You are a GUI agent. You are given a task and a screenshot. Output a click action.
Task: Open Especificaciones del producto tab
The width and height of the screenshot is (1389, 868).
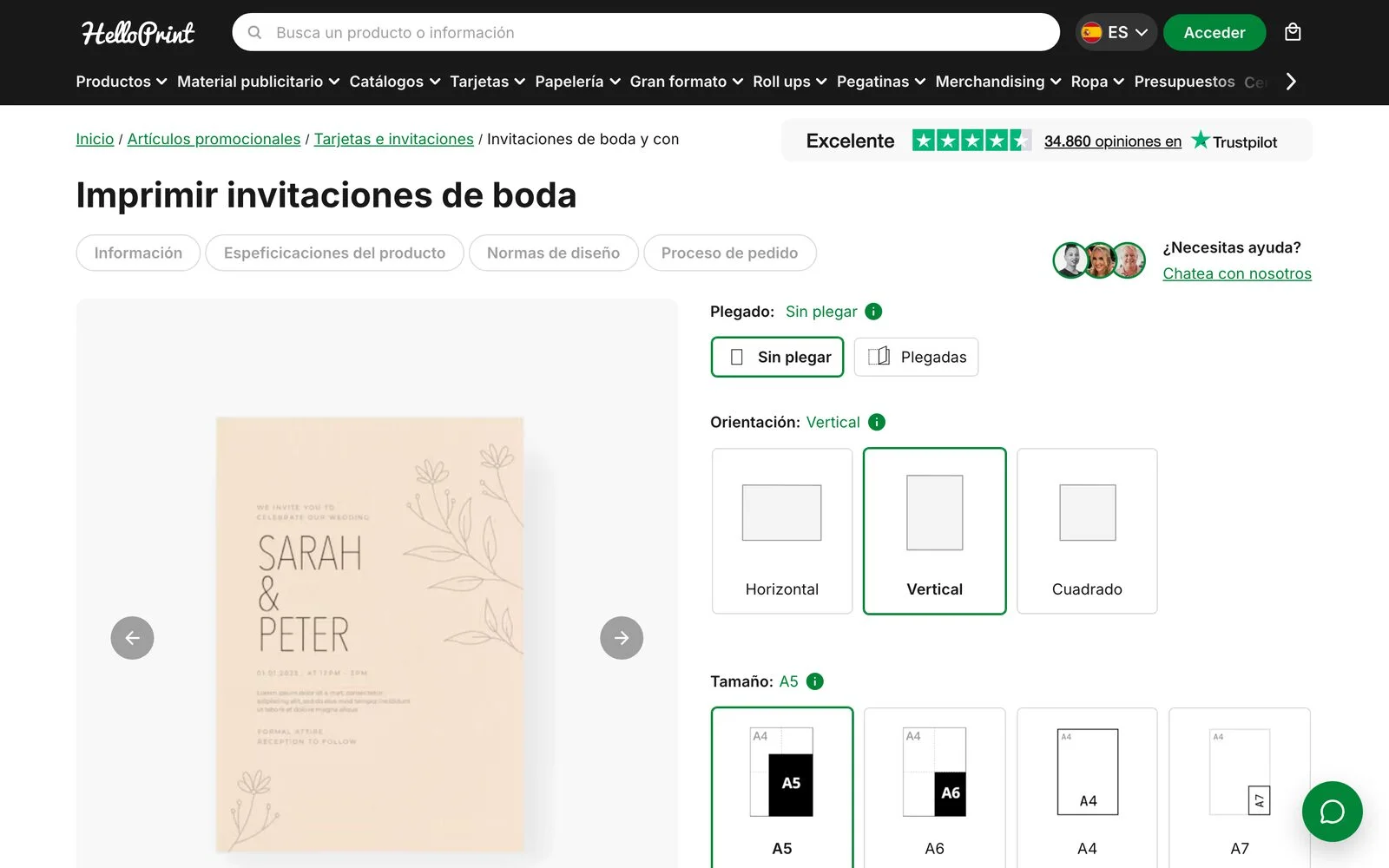[334, 253]
